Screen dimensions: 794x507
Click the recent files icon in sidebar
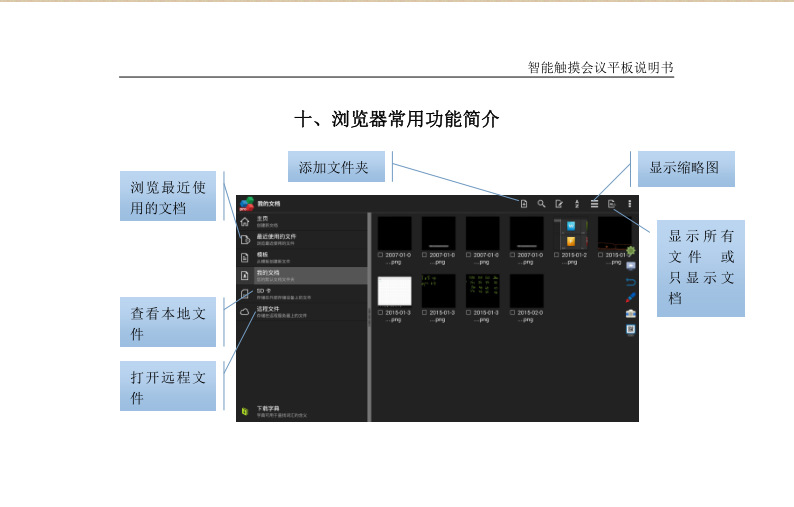pyautogui.click(x=245, y=240)
